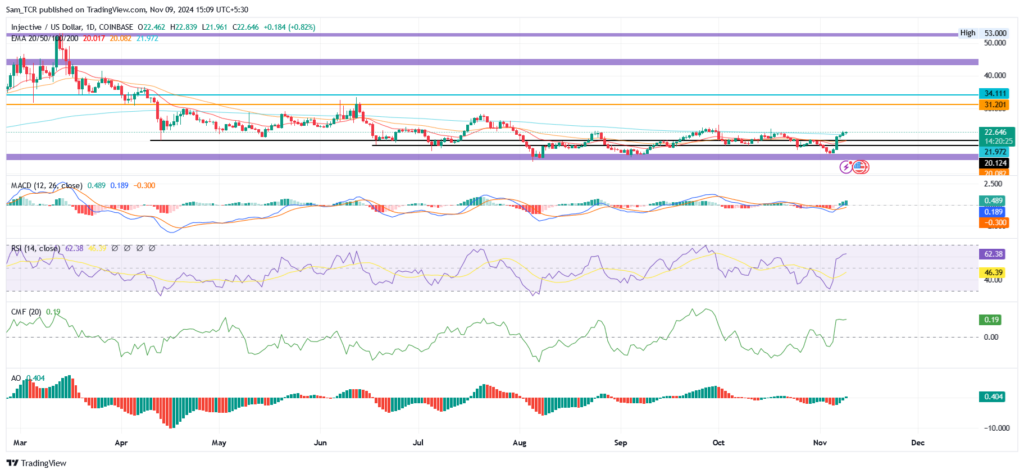
Task: Click the O22.462 open value
Action: [x=153, y=27]
